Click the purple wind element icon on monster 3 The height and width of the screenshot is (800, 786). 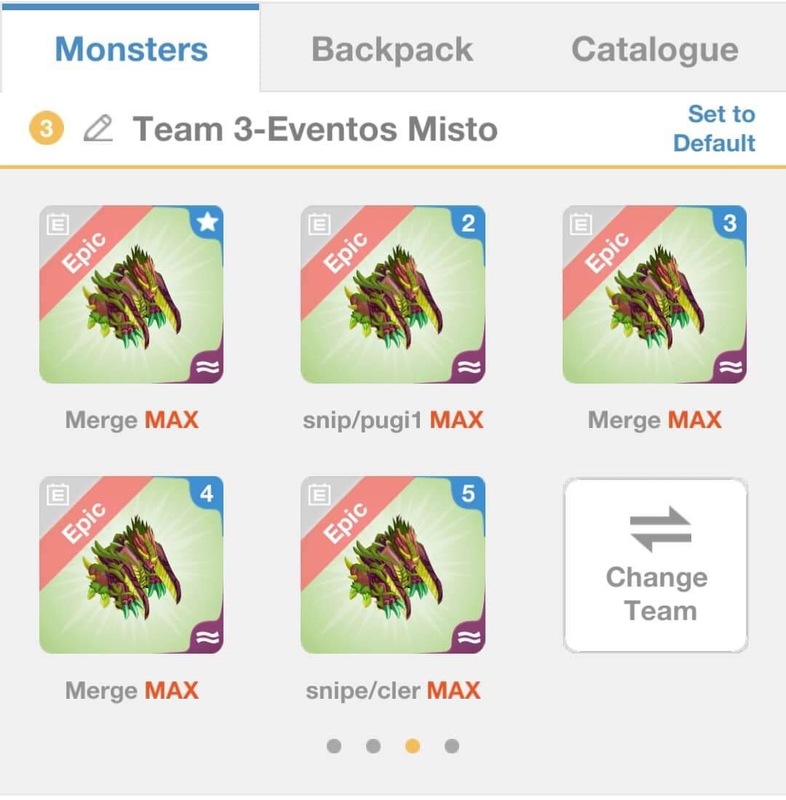point(730,366)
